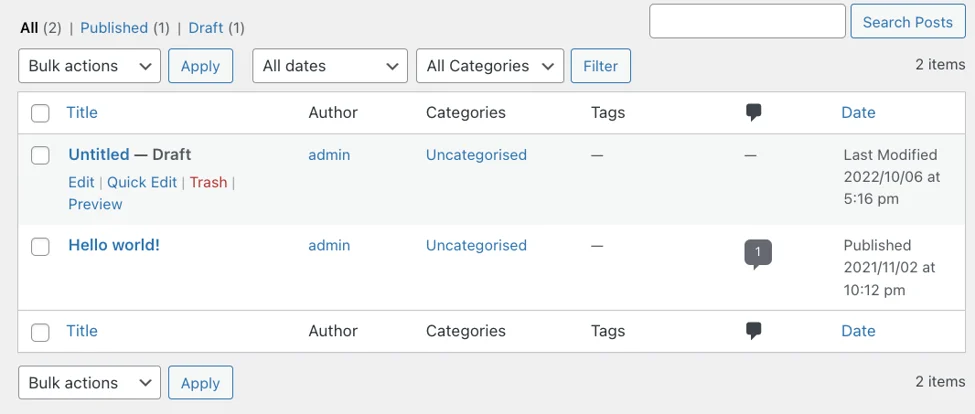Click the comments icon in the table footer

pos(754,331)
